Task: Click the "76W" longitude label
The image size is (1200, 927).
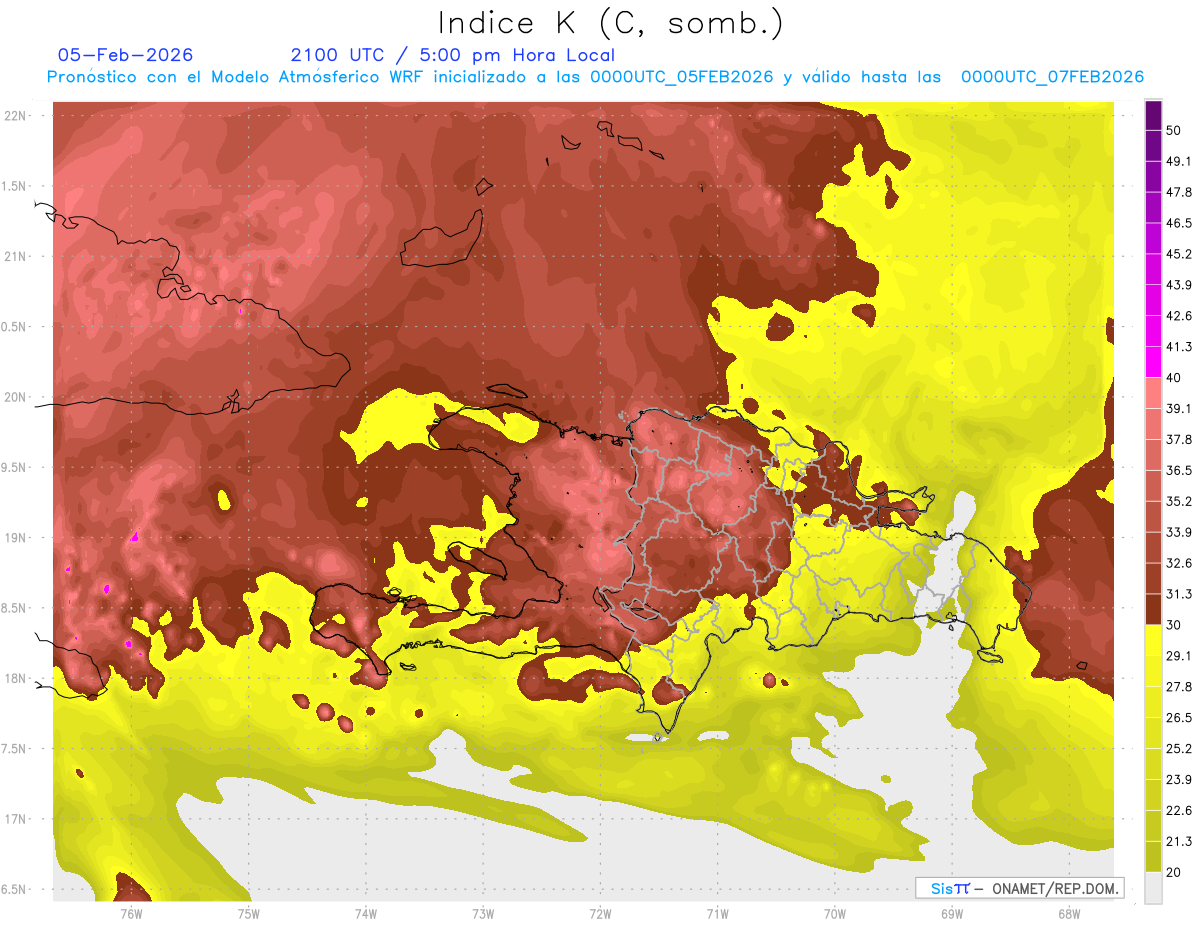Action: pos(131,914)
